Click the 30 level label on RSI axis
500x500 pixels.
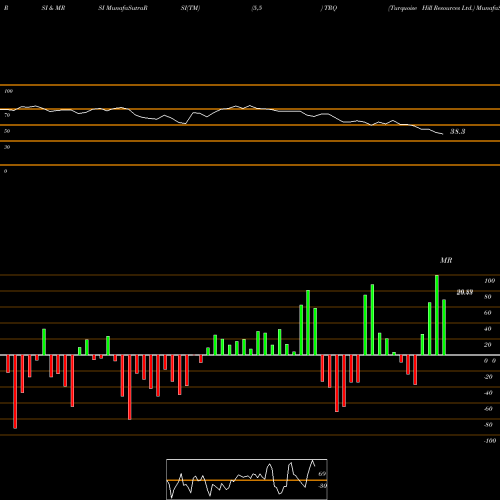7,147
